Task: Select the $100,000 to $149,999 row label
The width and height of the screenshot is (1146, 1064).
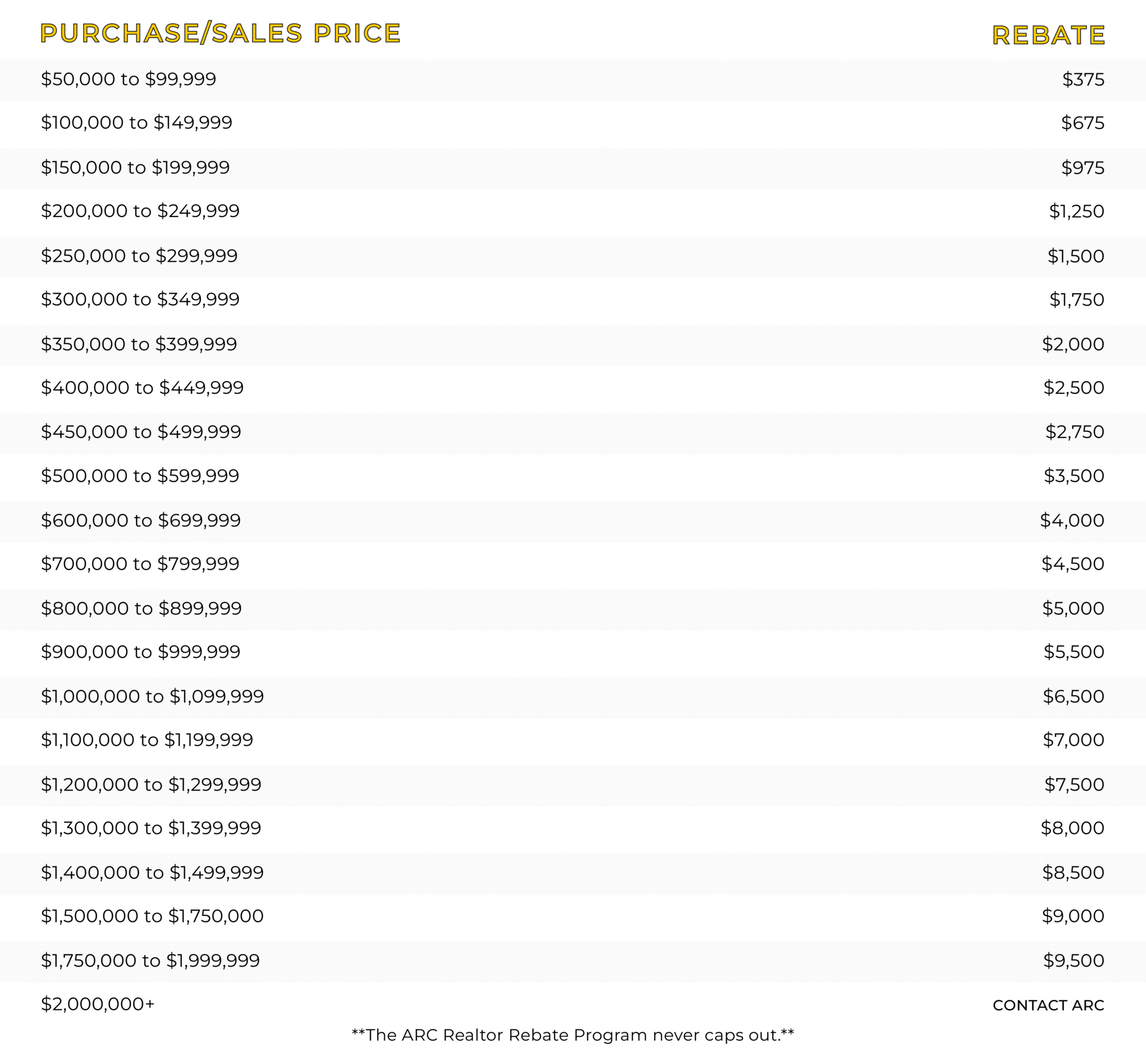Action: (137, 123)
